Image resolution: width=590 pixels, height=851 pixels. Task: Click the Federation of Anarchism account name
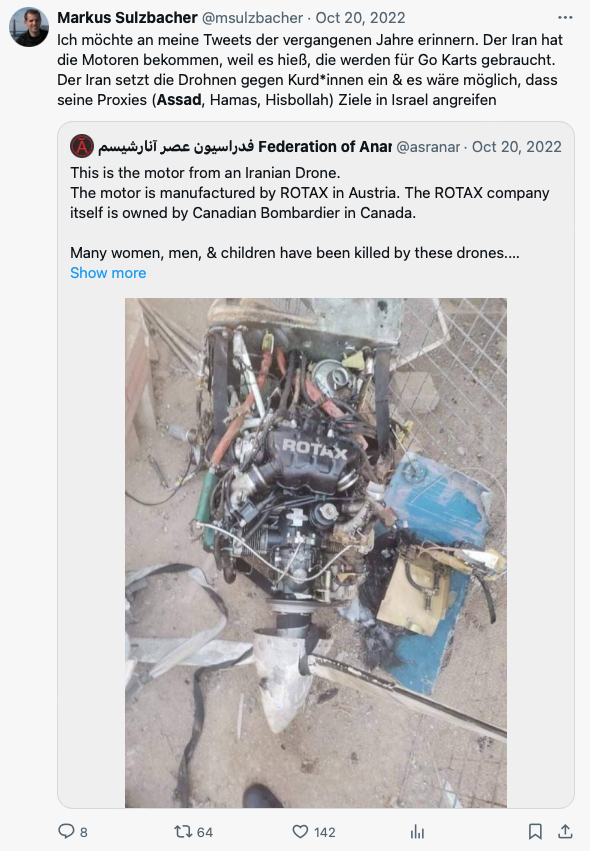(x=245, y=147)
